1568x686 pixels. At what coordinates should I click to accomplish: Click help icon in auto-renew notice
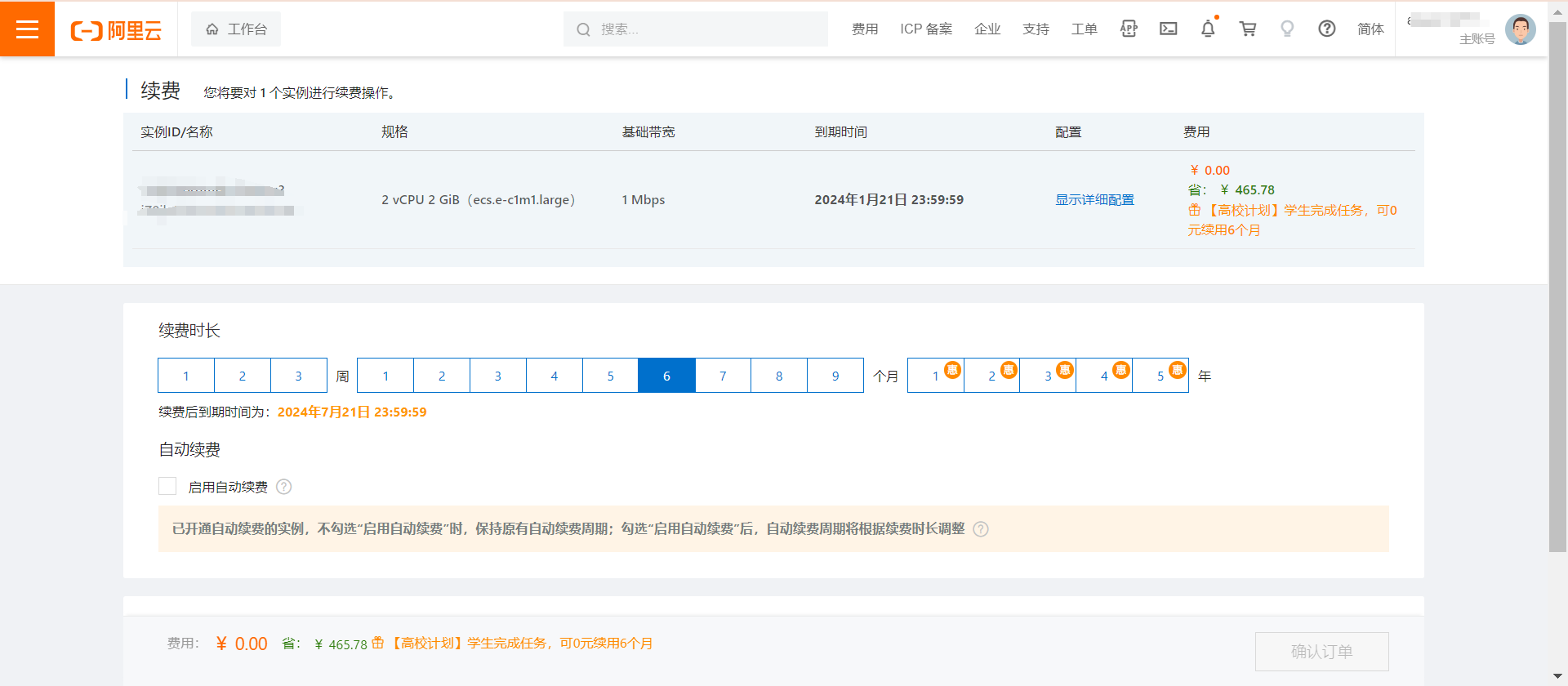point(981,529)
